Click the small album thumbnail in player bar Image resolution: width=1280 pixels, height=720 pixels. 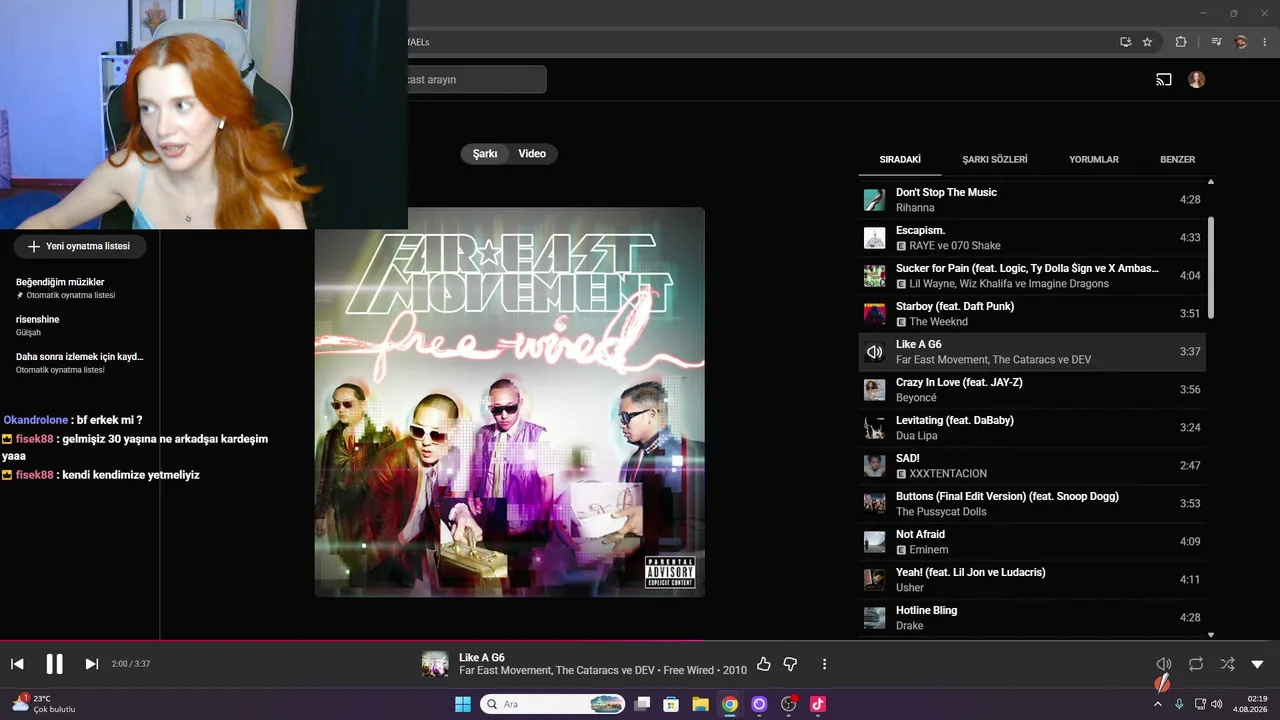pos(435,664)
